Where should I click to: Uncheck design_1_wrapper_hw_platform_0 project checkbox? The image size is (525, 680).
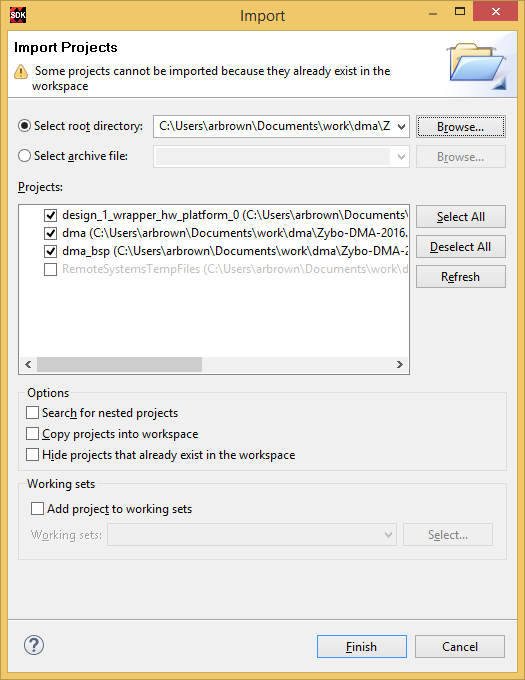(x=50, y=215)
